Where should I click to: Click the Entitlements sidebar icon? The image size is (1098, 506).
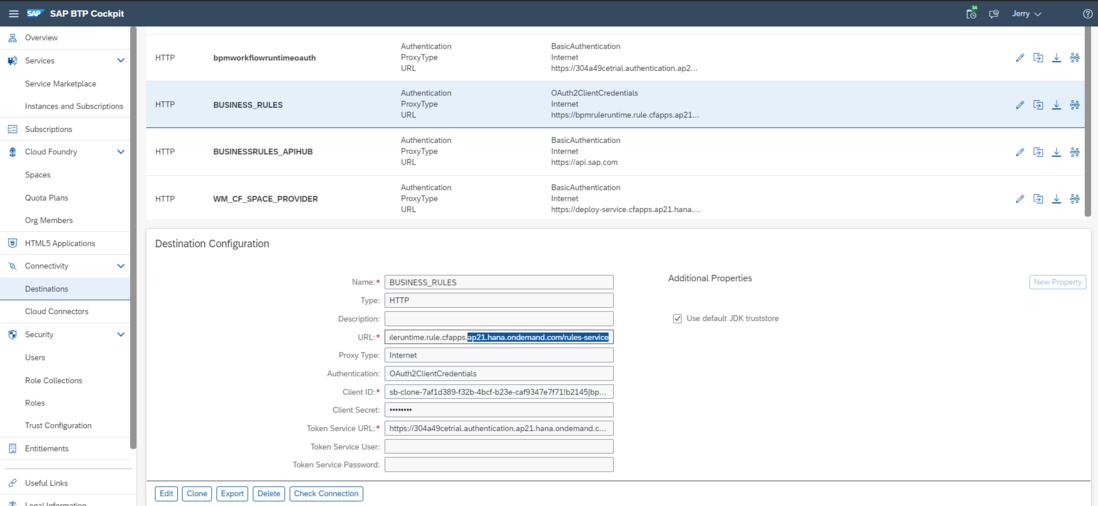click(x=12, y=449)
